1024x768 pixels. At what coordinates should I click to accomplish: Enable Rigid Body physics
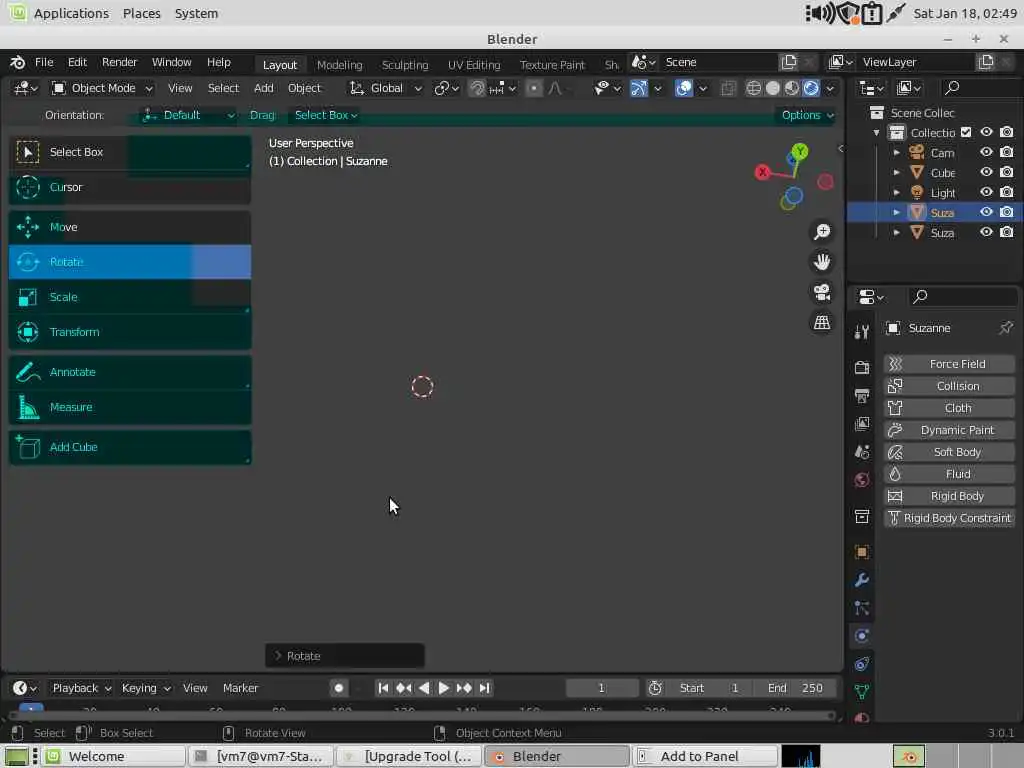pyautogui.click(x=949, y=496)
